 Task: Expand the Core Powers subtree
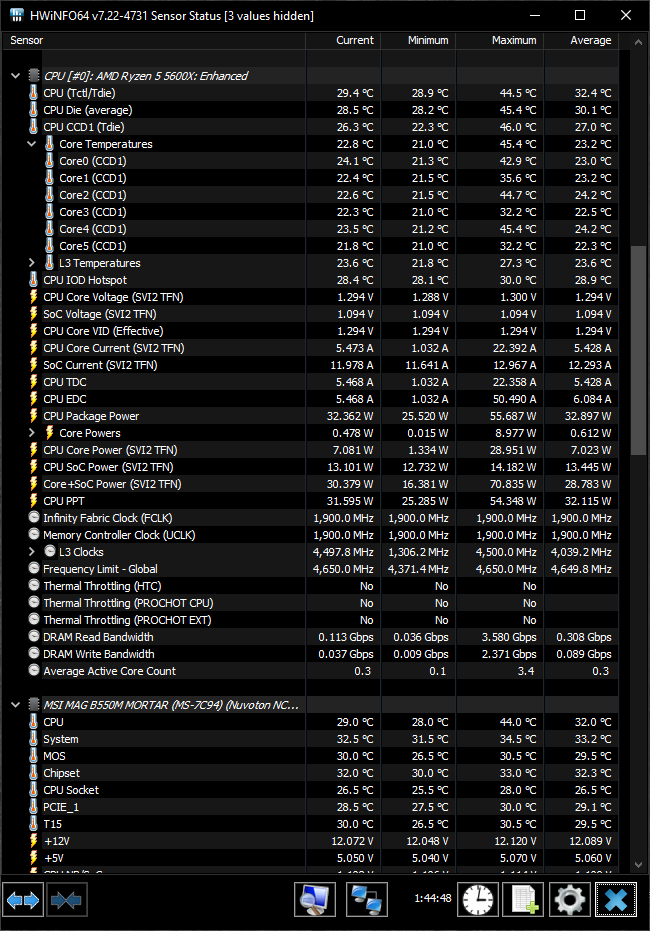point(31,433)
